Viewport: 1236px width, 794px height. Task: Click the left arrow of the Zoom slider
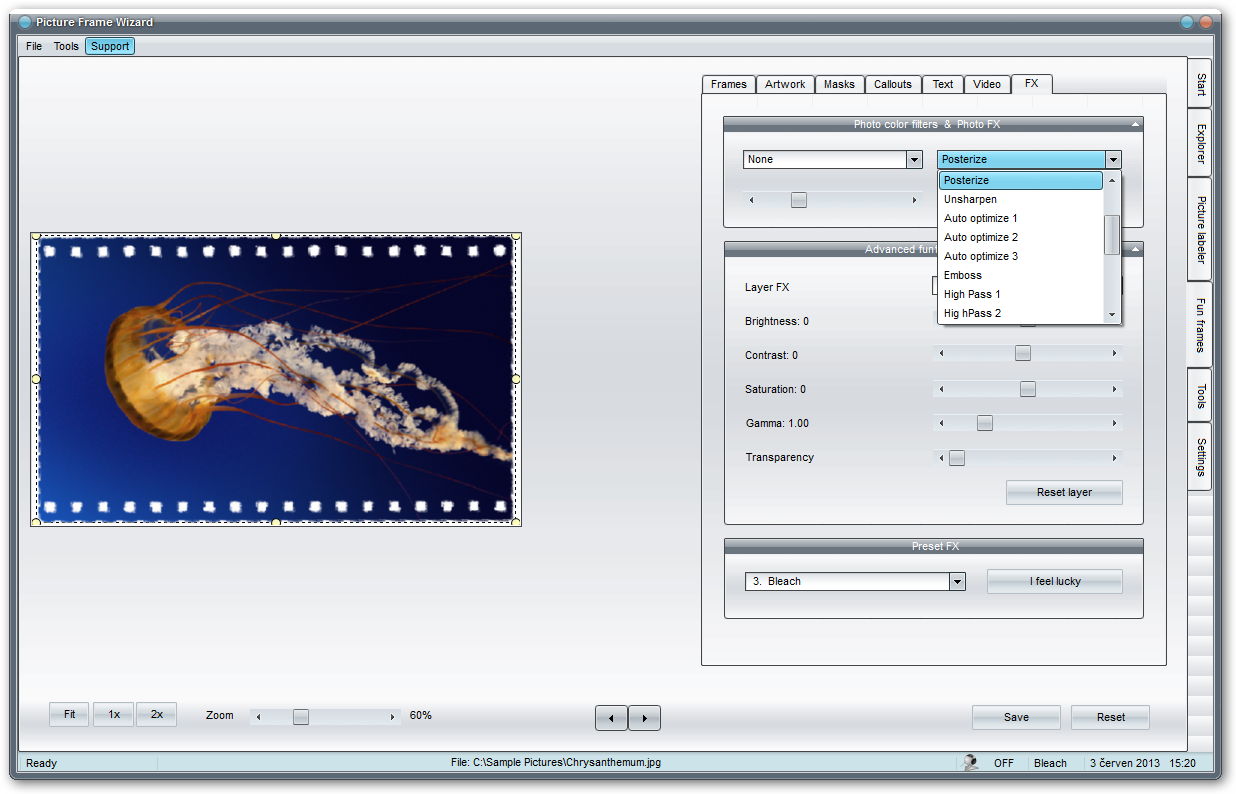tap(258, 716)
